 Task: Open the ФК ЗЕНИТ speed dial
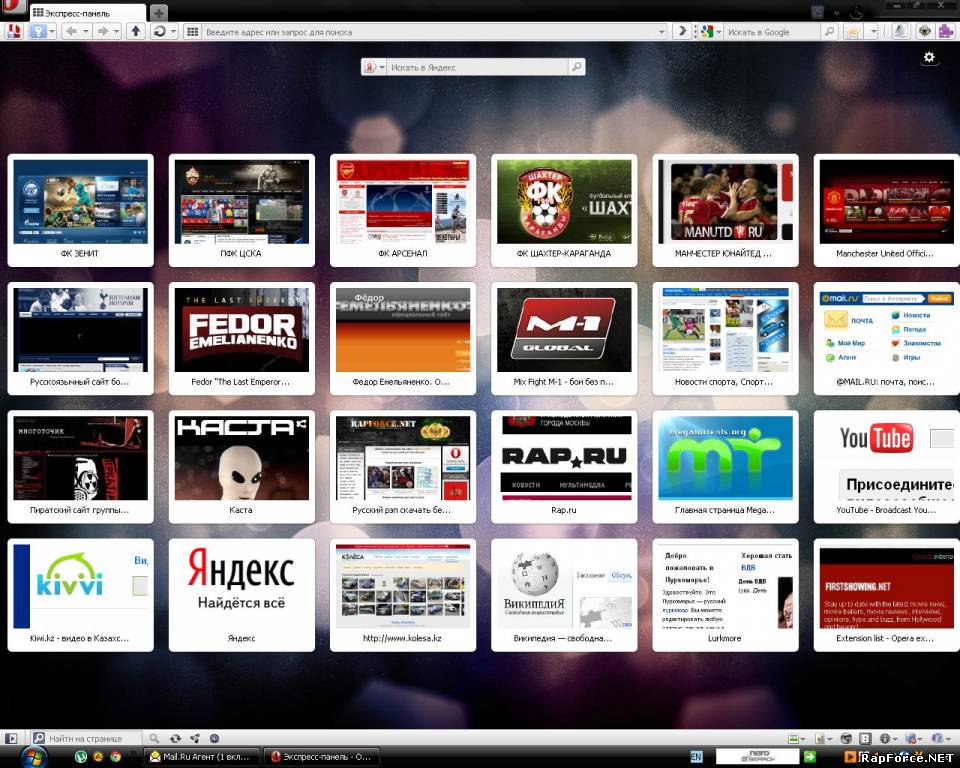80,210
